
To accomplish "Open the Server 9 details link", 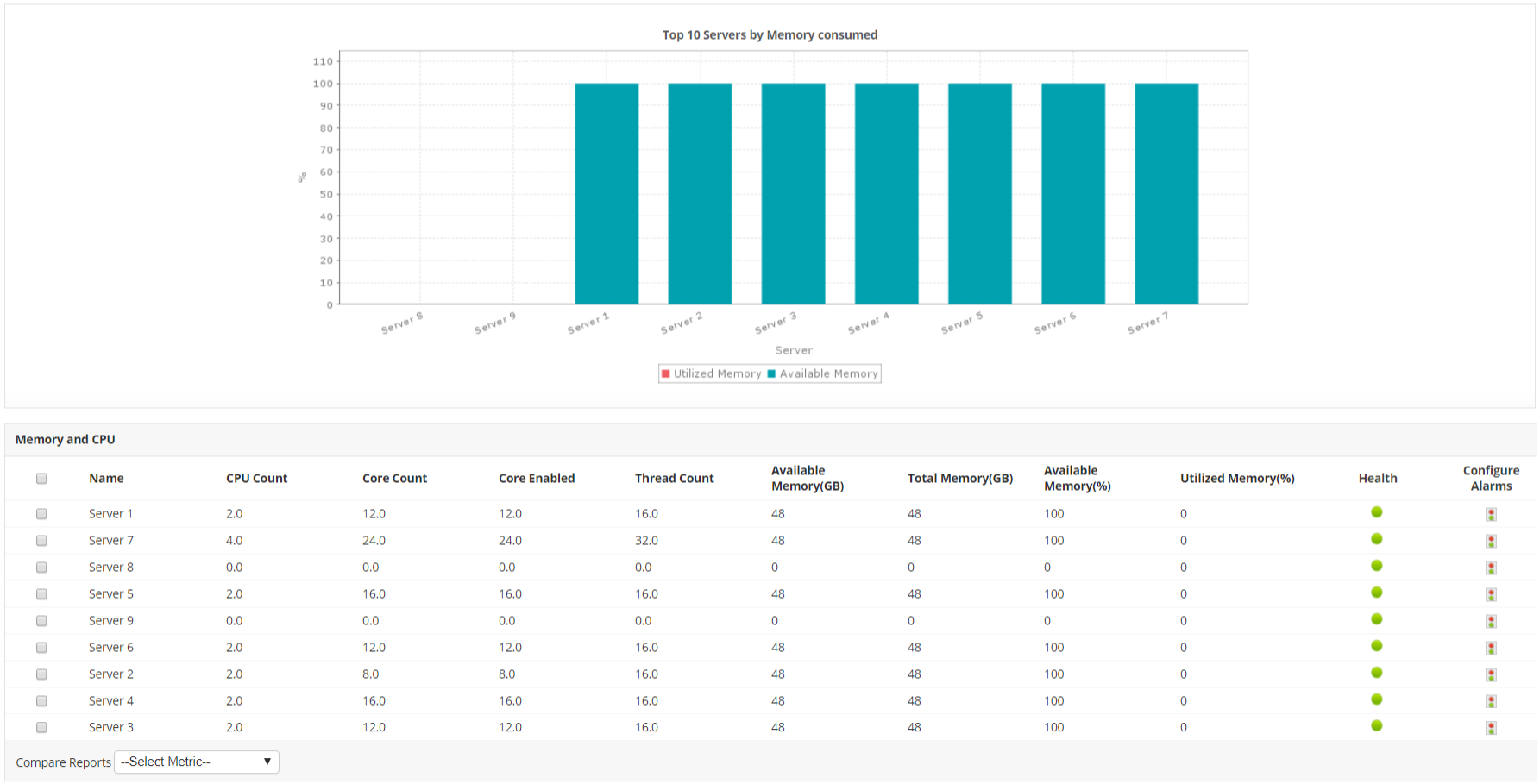I will point(110,620).
